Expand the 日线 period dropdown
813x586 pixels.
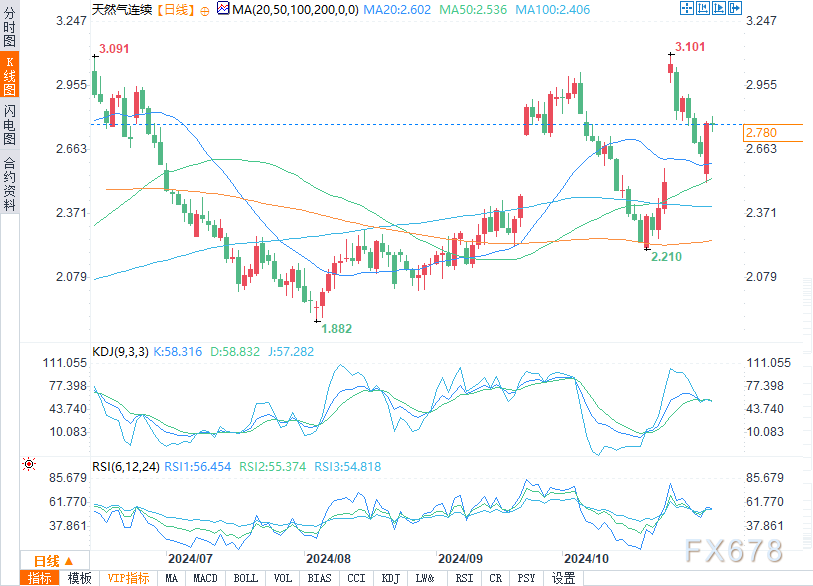47,561
